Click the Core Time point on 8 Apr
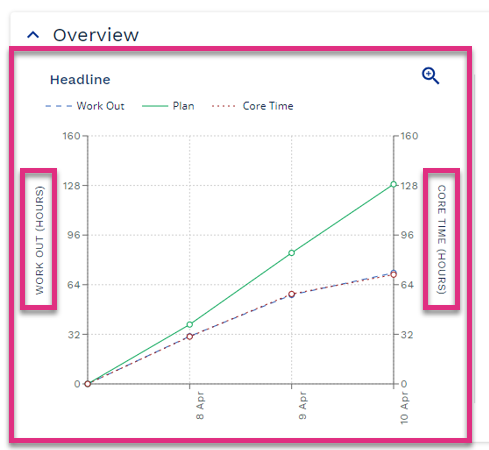Image resolution: width=489 pixels, height=450 pixels. coord(190,337)
